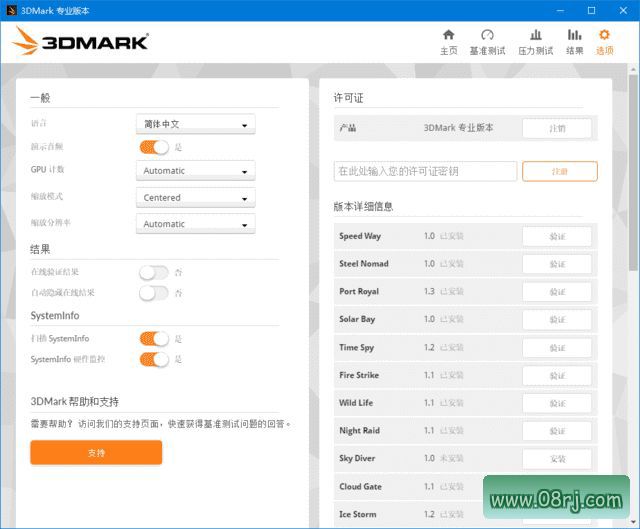
Task: Enable online result validation toggle
Action: click(x=154, y=272)
